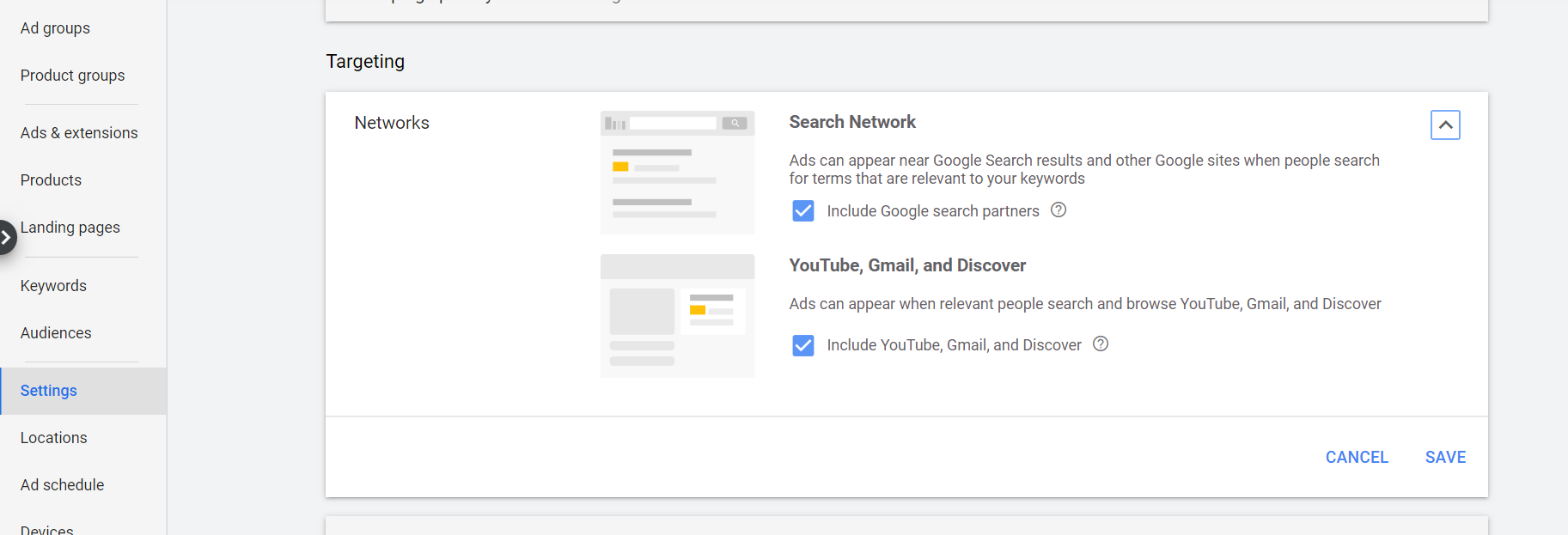The image size is (1568, 535).
Task: Expand the sidebar with the dark arrow
Action: click(x=6, y=238)
